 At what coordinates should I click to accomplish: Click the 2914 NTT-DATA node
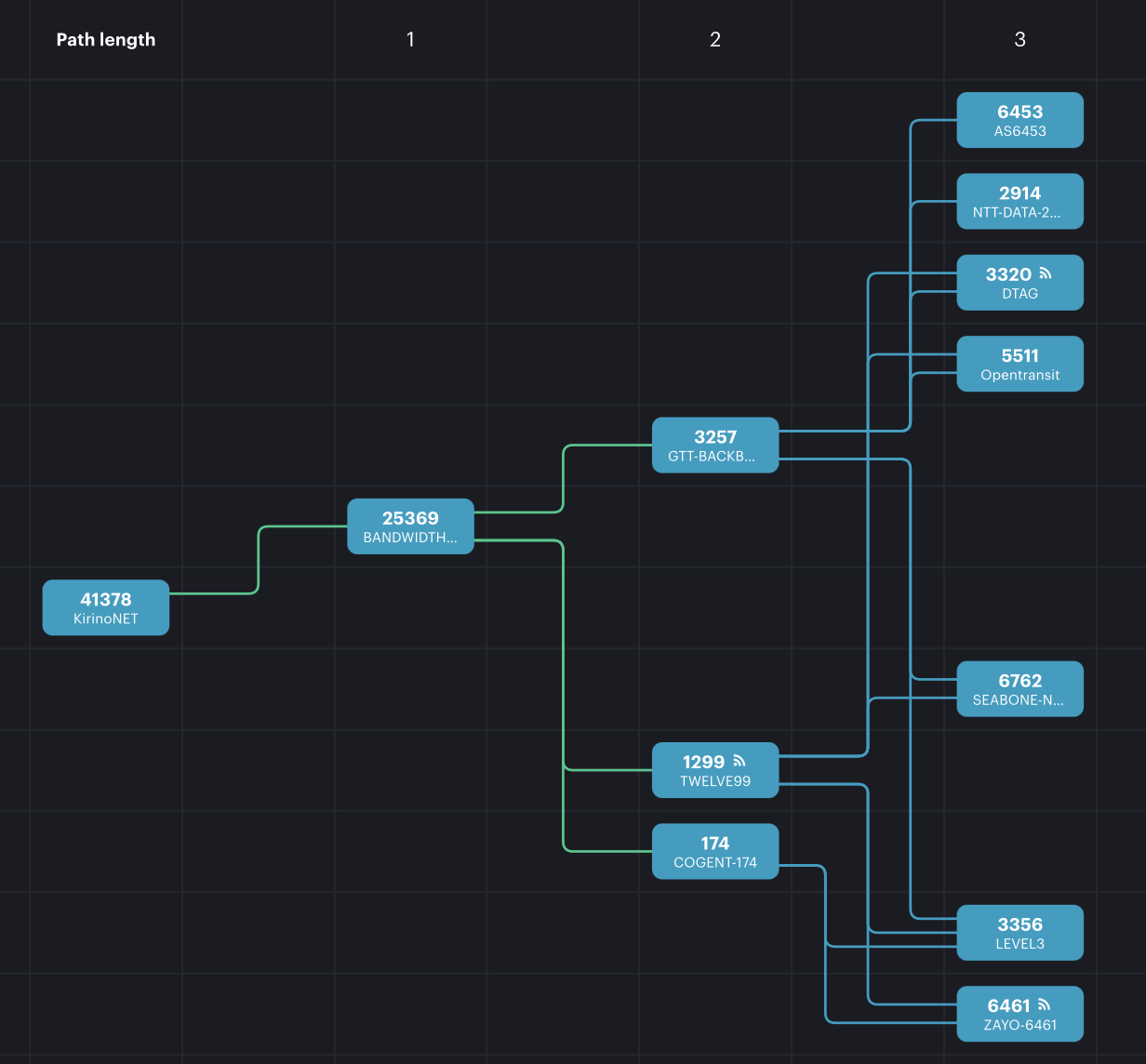tap(1019, 201)
